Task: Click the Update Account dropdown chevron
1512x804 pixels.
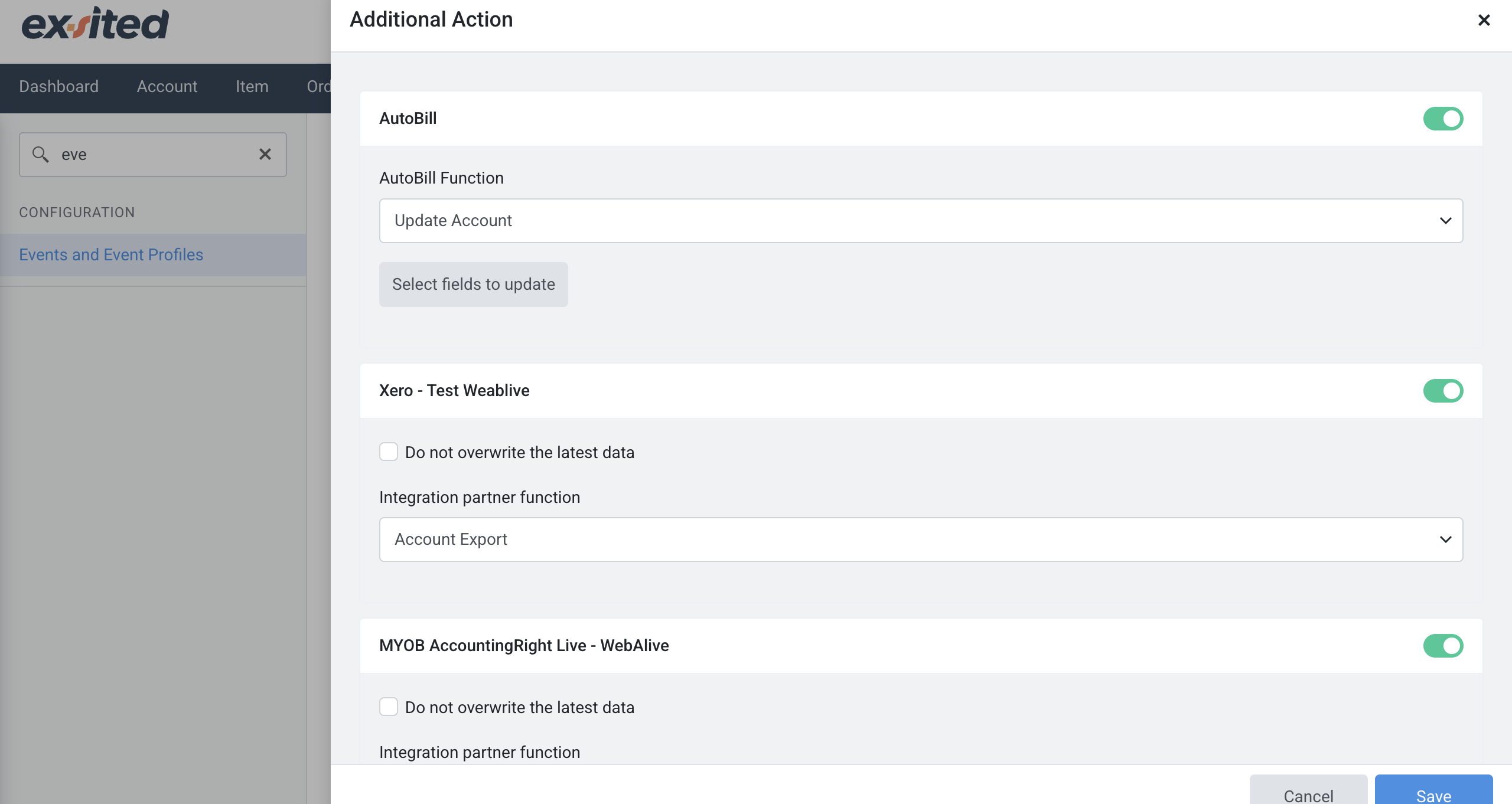Action: [x=1445, y=221]
